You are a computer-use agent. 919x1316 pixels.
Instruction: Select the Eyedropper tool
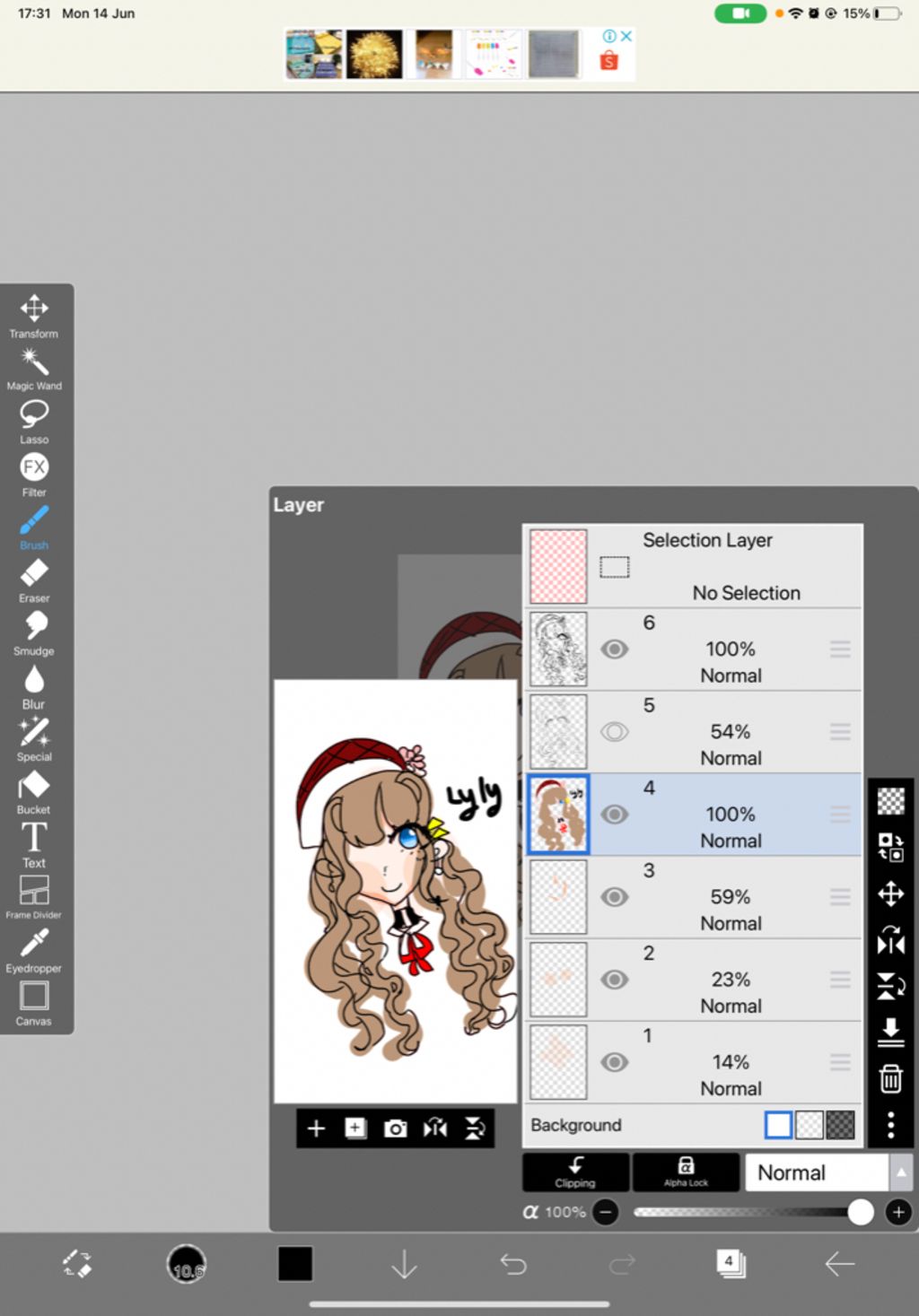pyautogui.click(x=34, y=951)
